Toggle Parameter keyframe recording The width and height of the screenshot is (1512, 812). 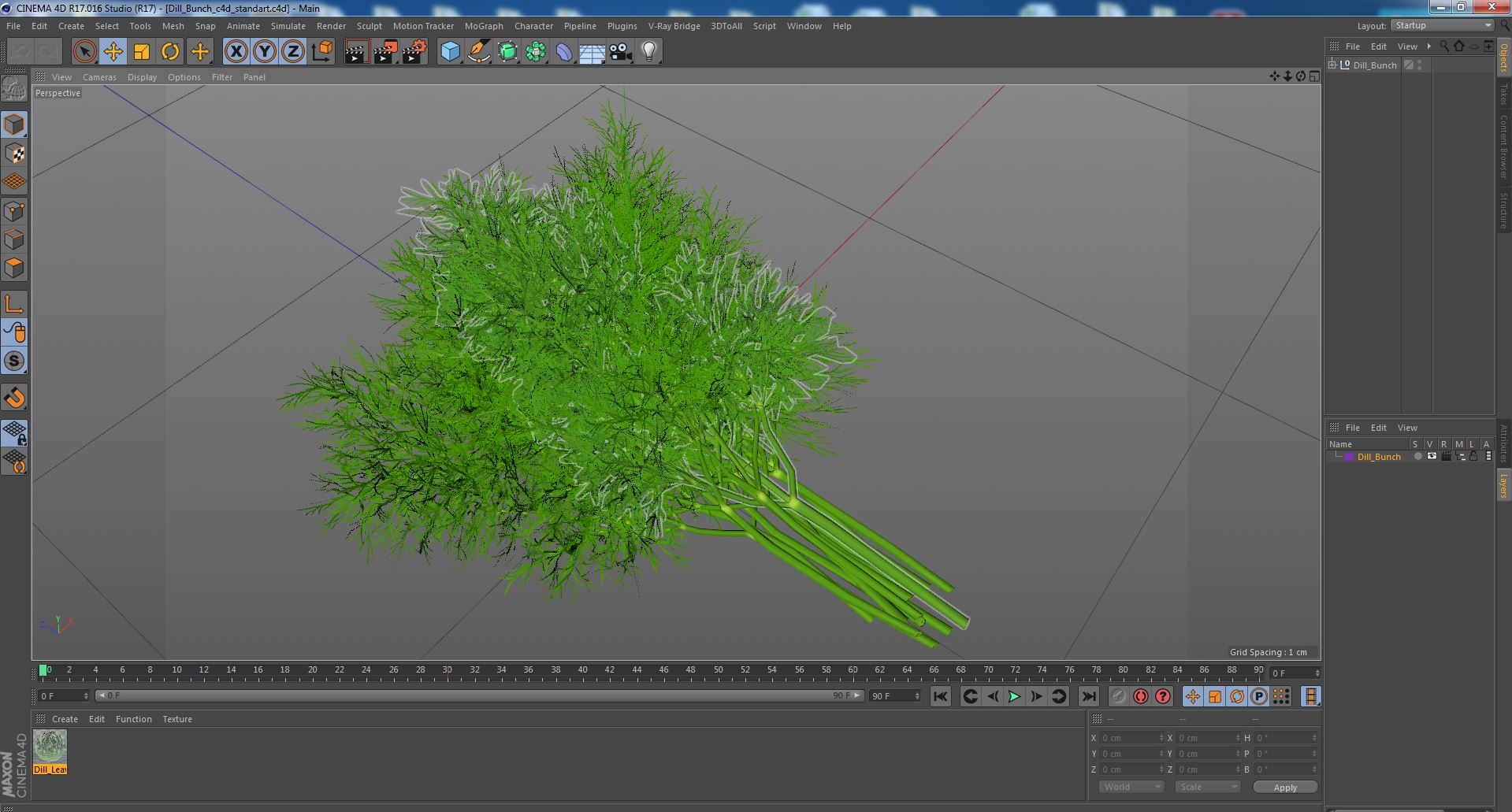(1259, 696)
